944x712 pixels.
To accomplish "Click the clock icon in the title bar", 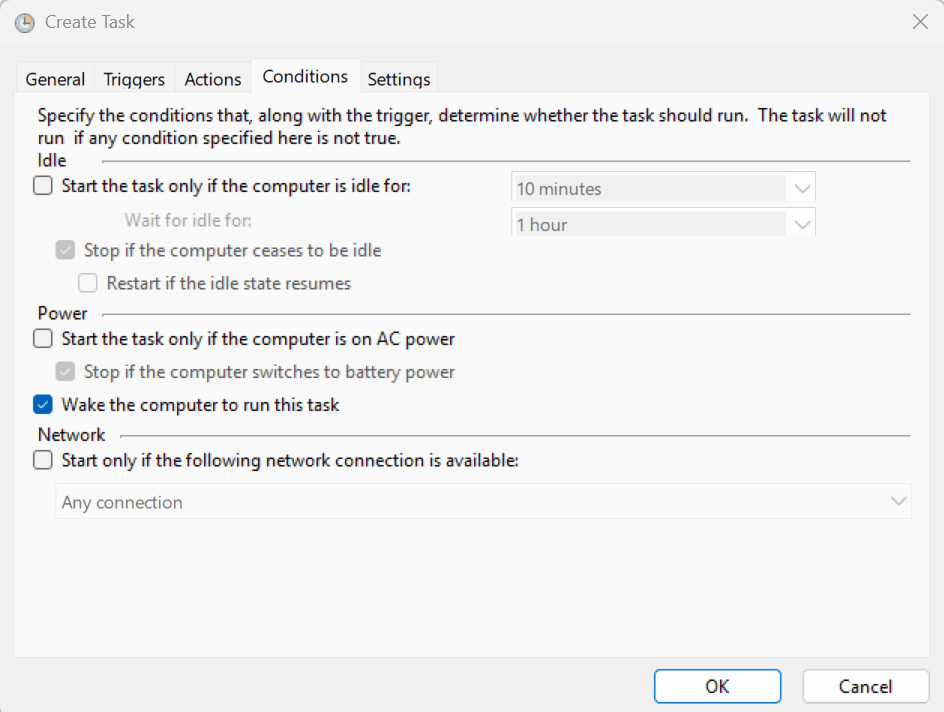I will [x=23, y=21].
